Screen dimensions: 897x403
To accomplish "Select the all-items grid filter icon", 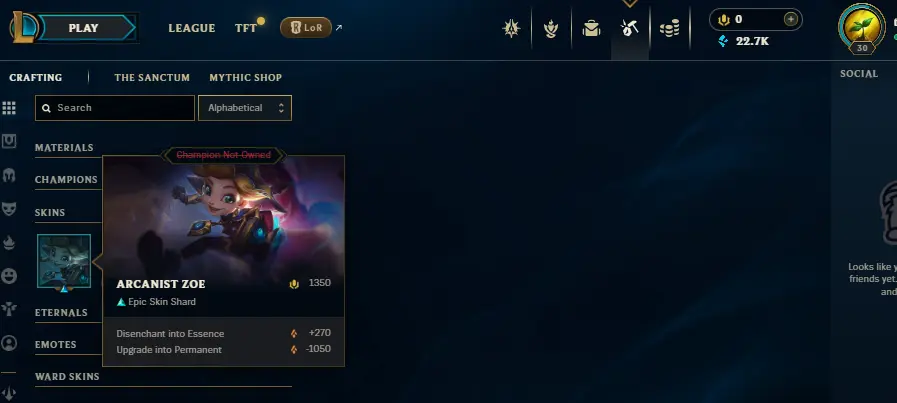I will click(9, 108).
